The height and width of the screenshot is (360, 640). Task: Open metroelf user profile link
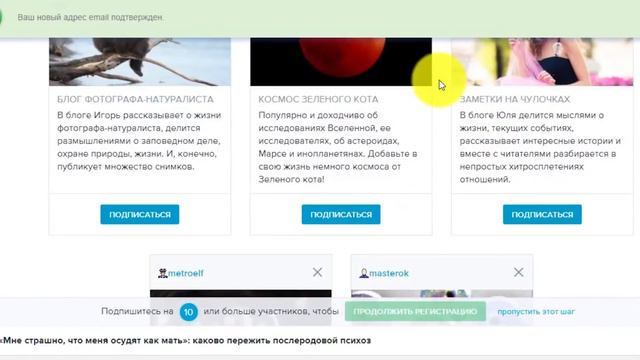[186, 273]
